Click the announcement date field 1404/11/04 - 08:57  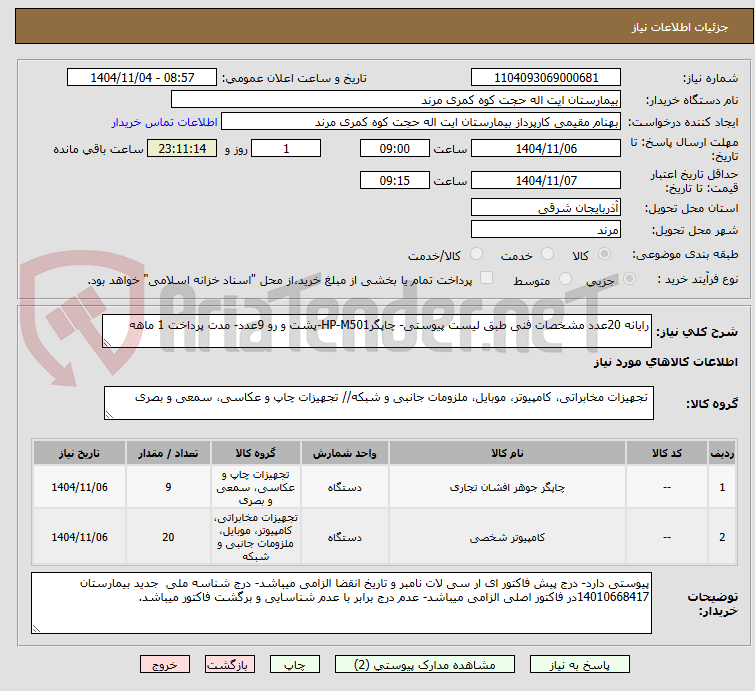142,78
